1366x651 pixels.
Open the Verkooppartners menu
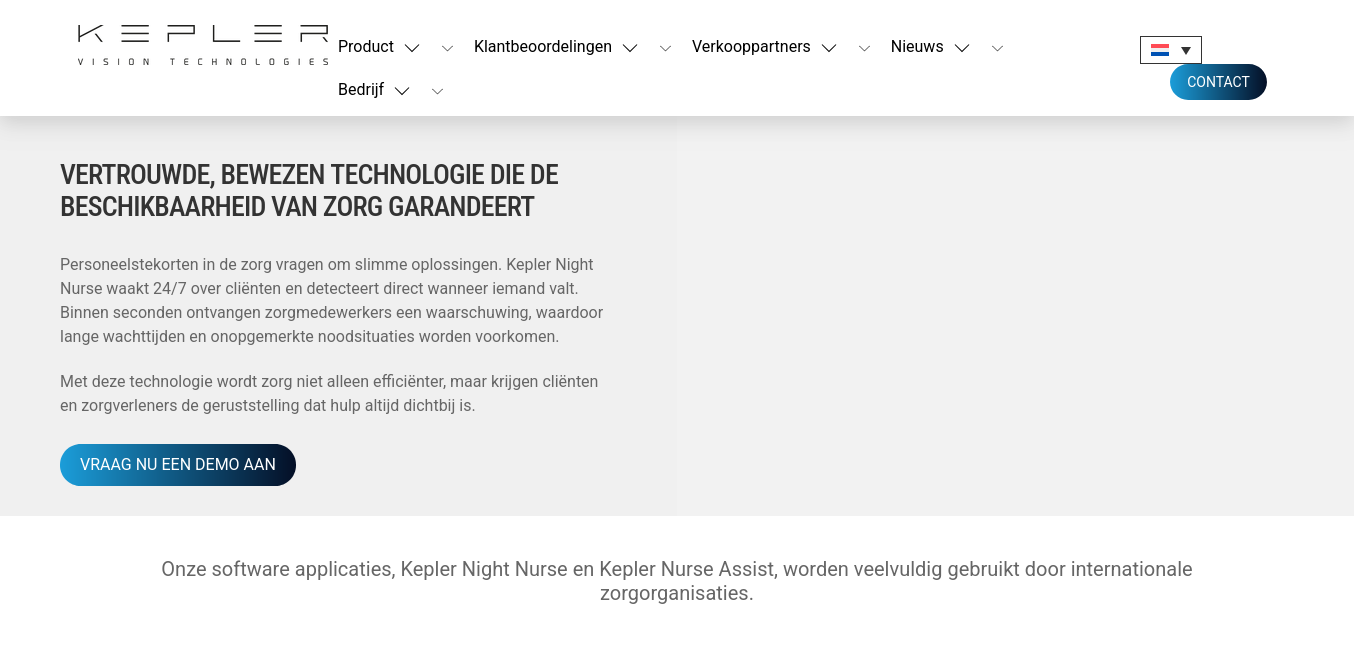[751, 47]
